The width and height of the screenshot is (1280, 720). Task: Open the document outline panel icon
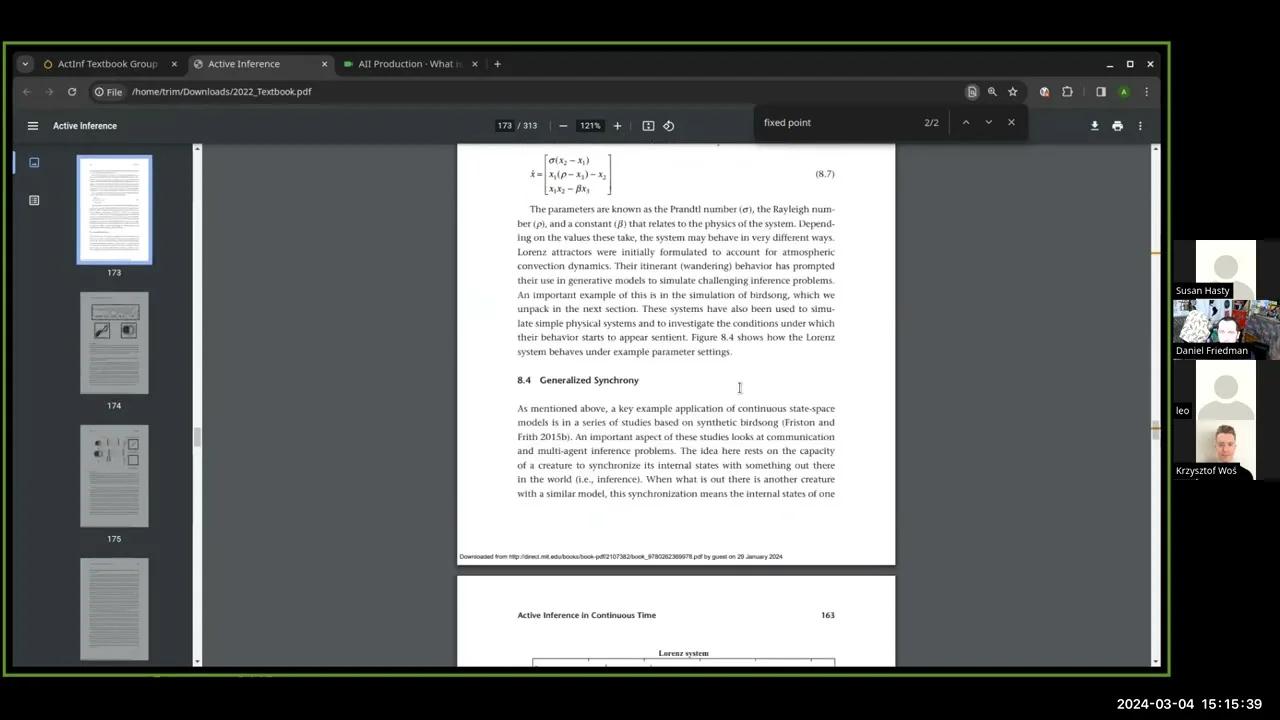(x=33, y=200)
